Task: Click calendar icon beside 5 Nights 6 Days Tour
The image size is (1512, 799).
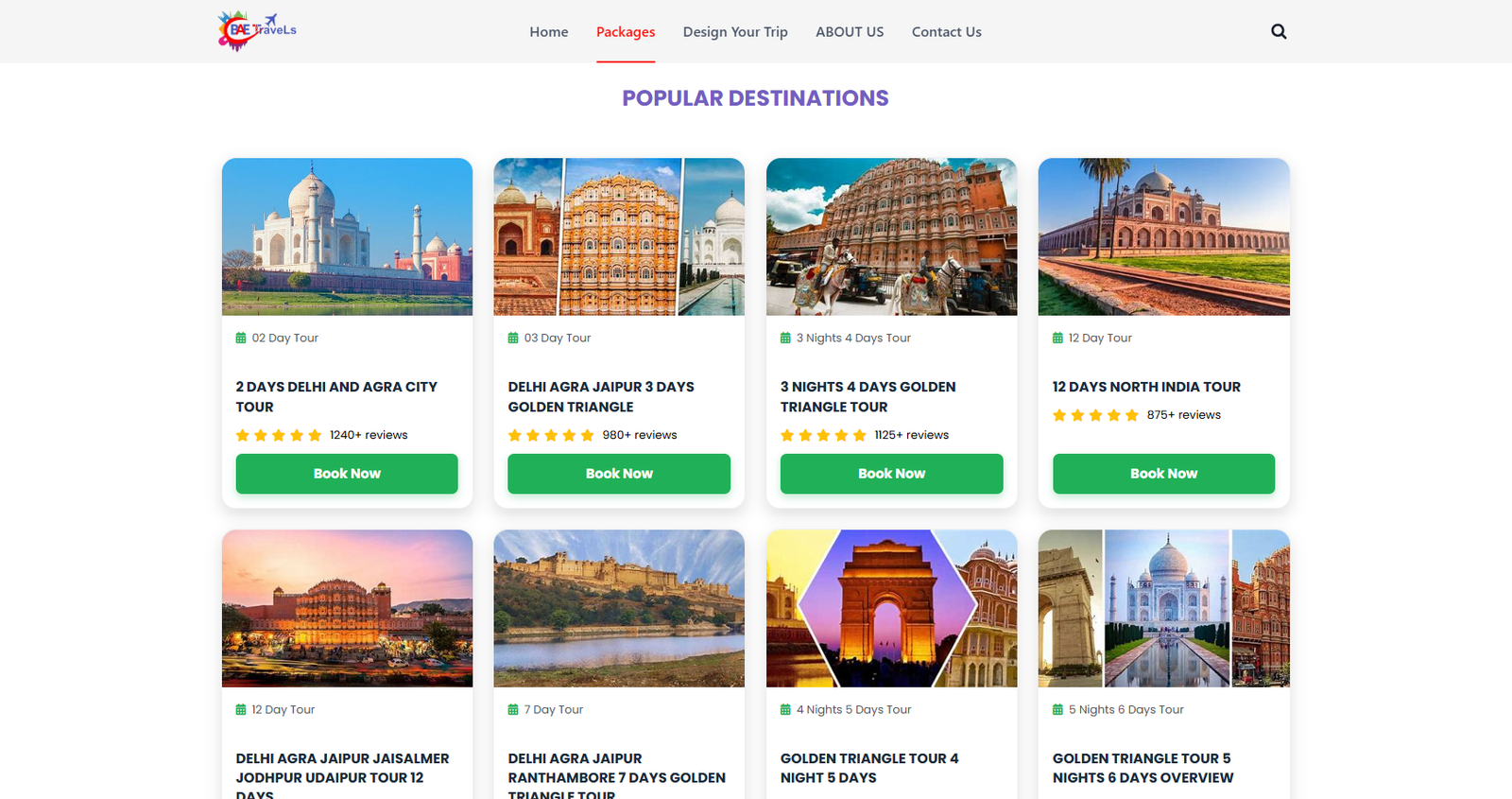Action: [x=1057, y=709]
